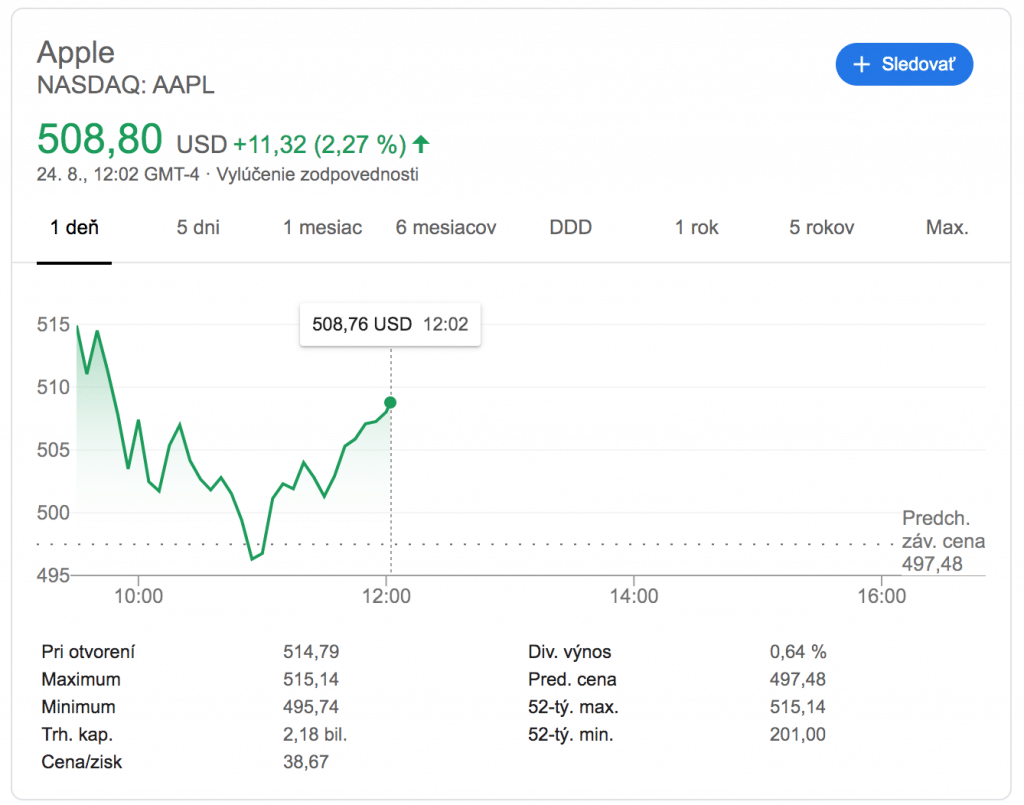Click the 508,76 USD chart tooltip
1024x805 pixels.
pos(390,324)
